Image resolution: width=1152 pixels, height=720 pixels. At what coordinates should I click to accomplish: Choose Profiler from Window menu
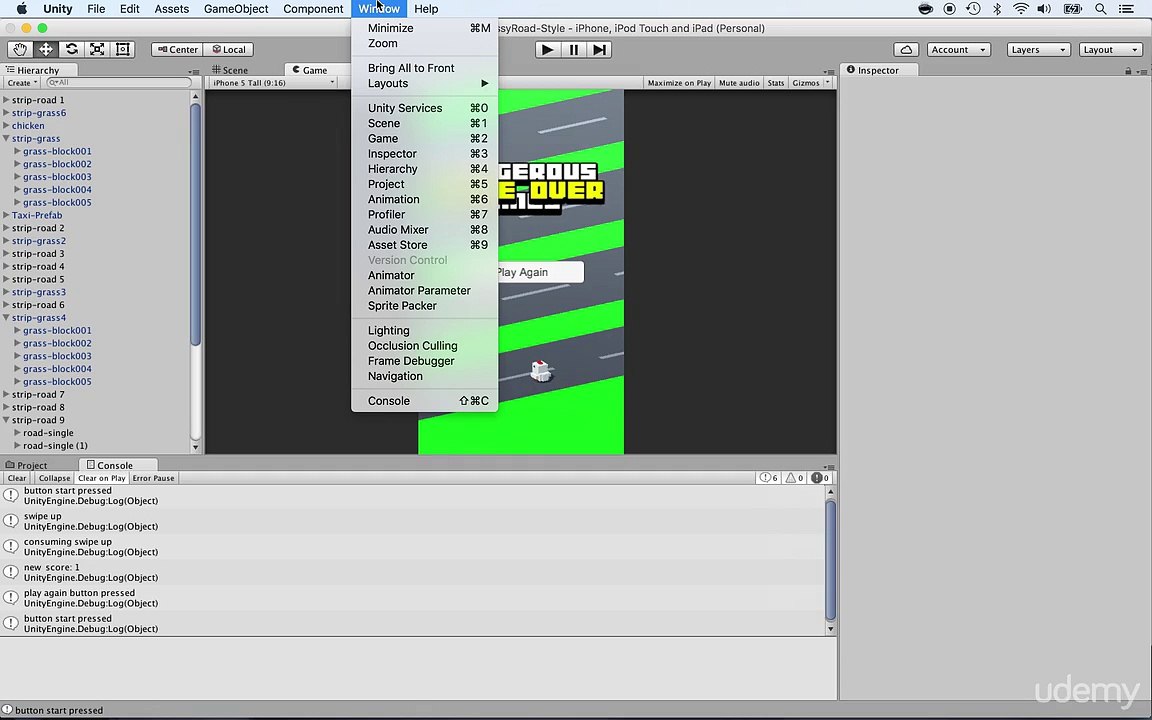pyautogui.click(x=425, y=215)
